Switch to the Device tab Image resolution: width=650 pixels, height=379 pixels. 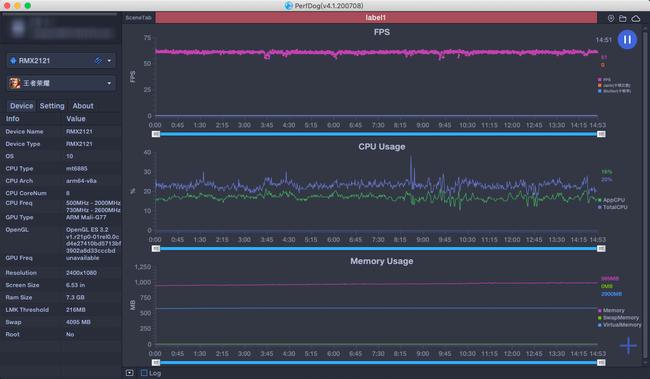22,106
